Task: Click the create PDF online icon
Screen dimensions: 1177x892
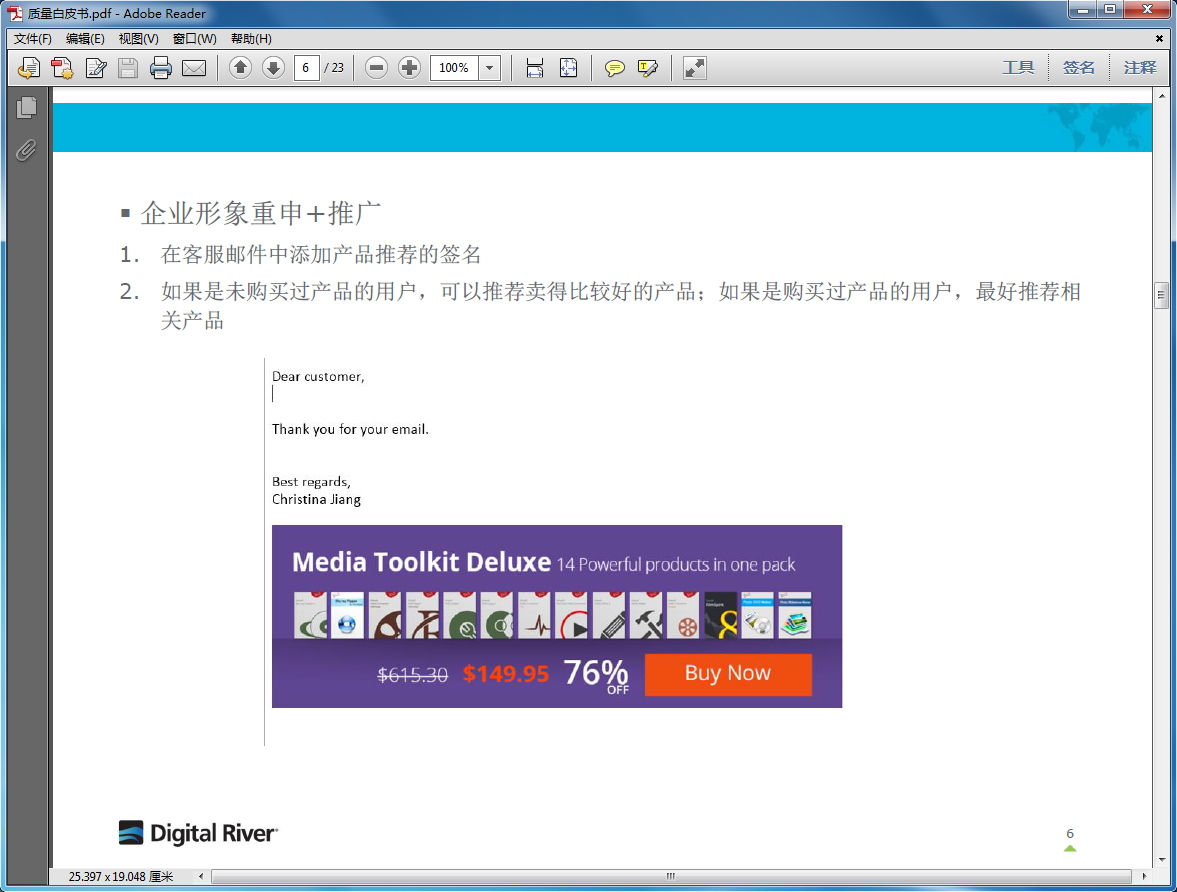Action: (62, 68)
